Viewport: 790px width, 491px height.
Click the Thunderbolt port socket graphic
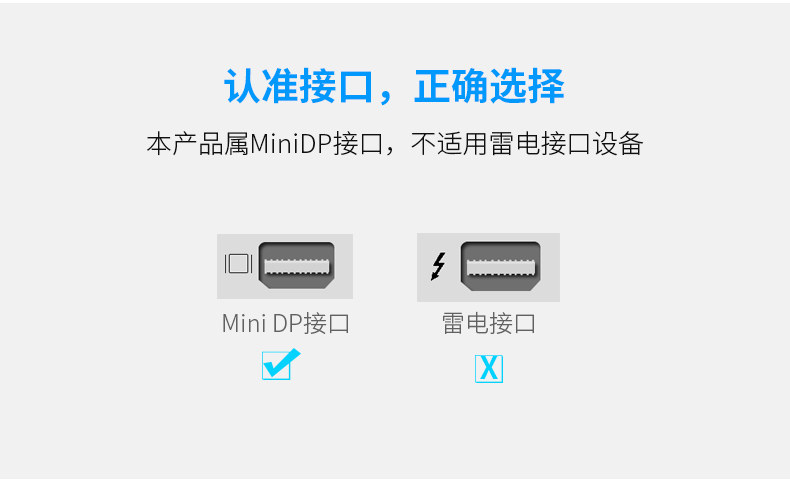point(501,266)
